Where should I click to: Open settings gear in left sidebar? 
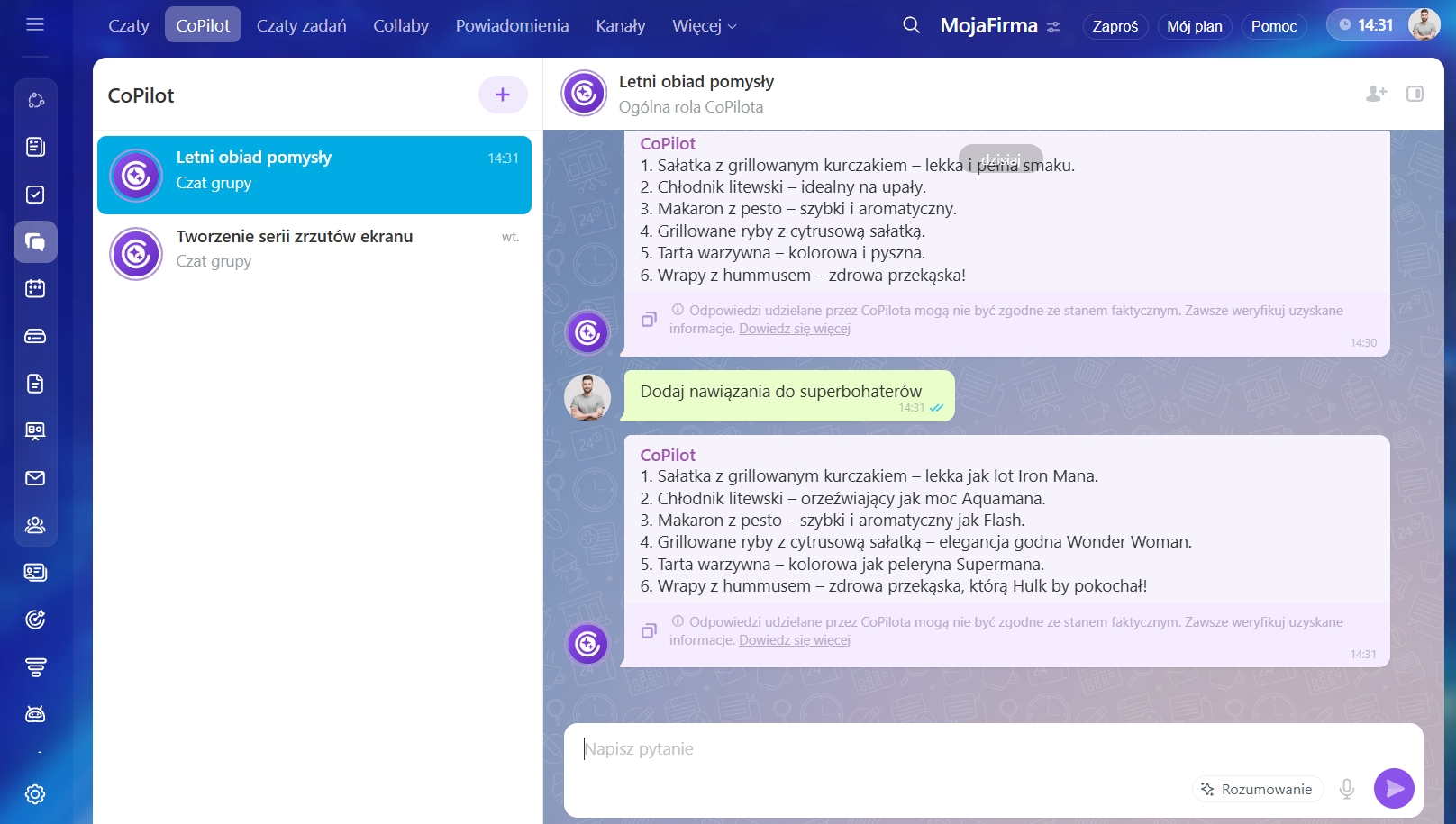point(35,794)
